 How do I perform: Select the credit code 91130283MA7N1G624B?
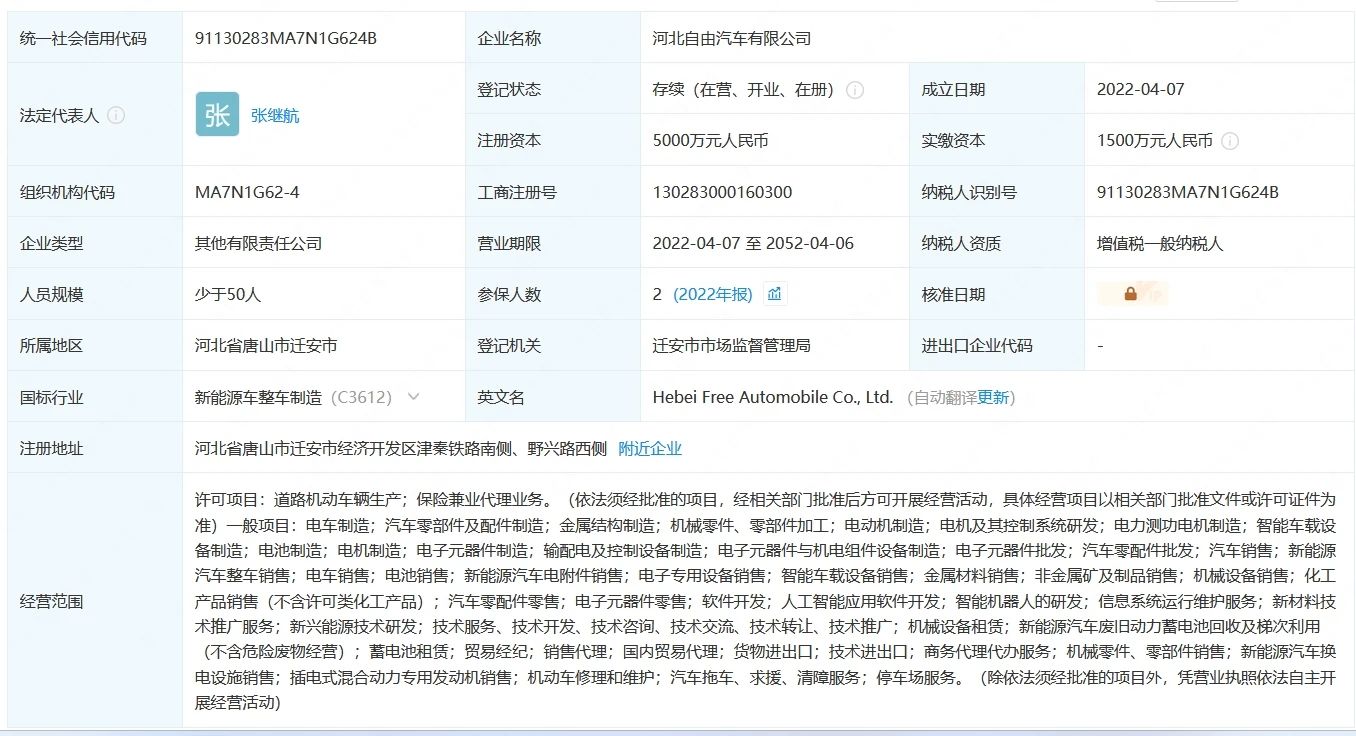click(x=286, y=38)
